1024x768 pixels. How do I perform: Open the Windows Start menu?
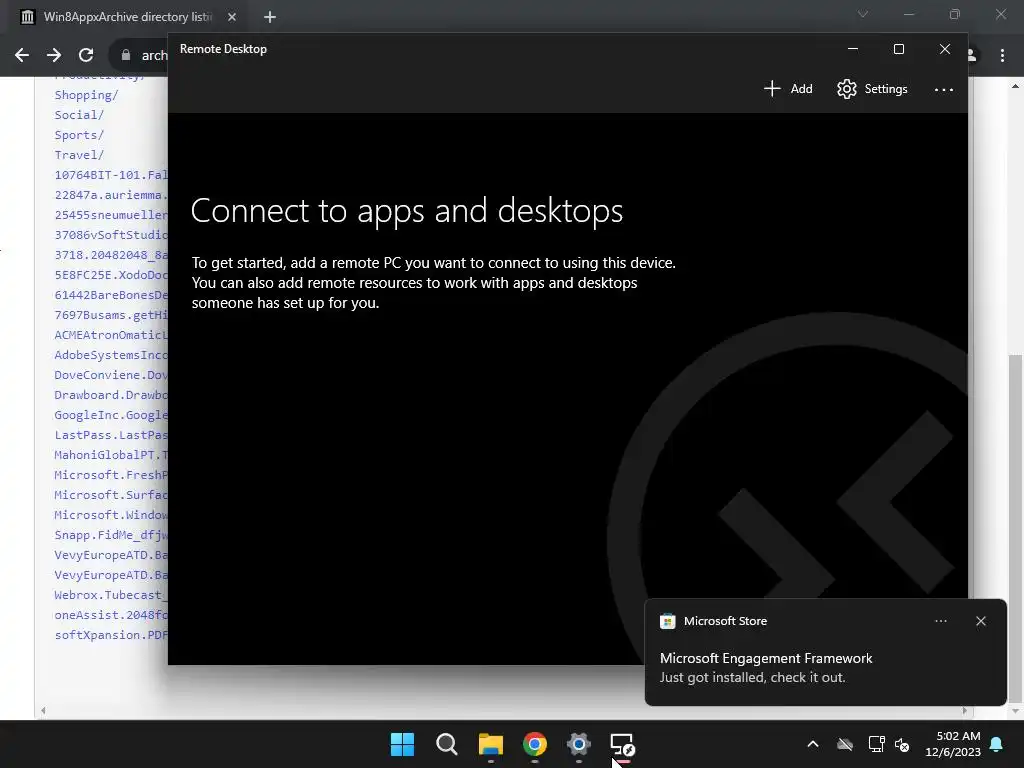pos(402,744)
